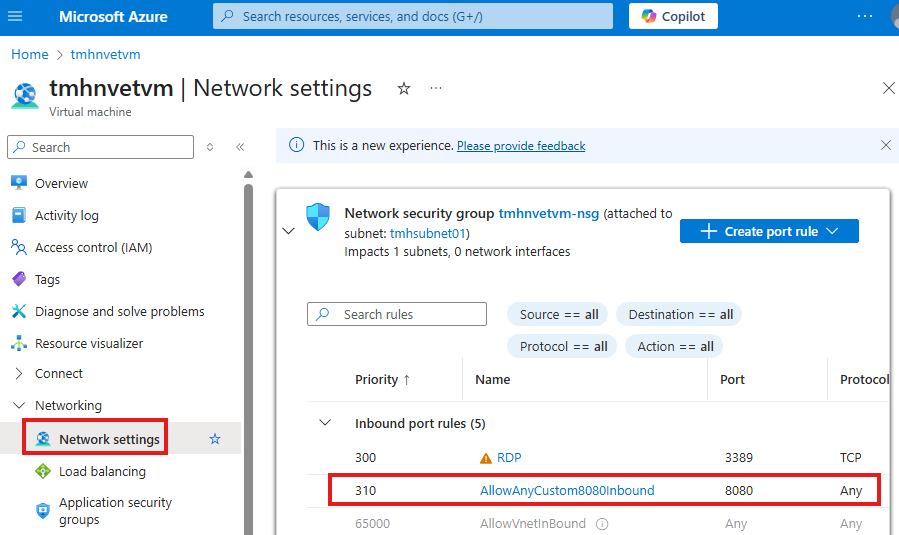The height and width of the screenshot is (535, 899).
Task: Click the Network settings sidebar icon
Action: (x=43, y=439)
